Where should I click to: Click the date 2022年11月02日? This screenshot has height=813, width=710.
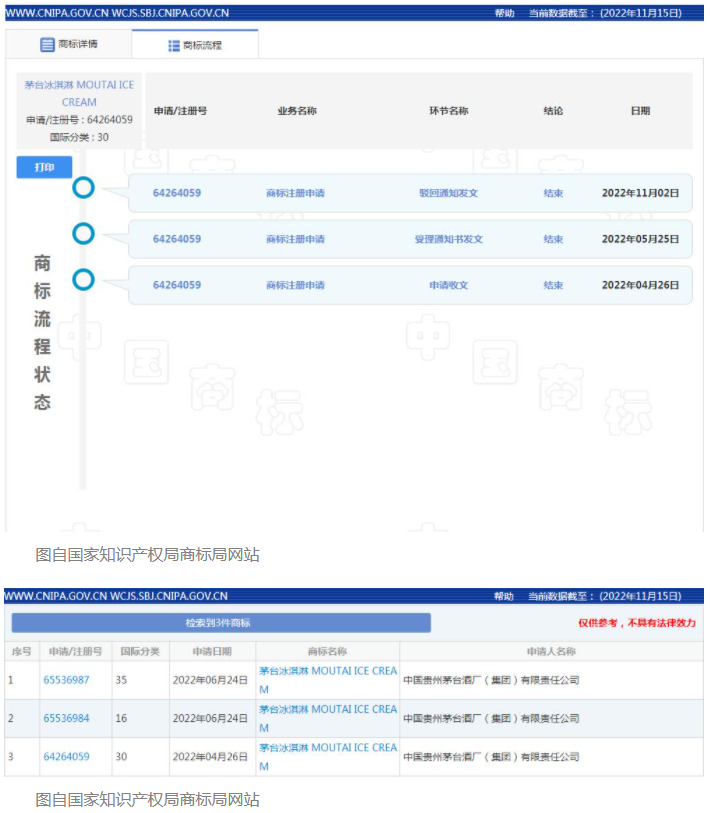point(641,193)
